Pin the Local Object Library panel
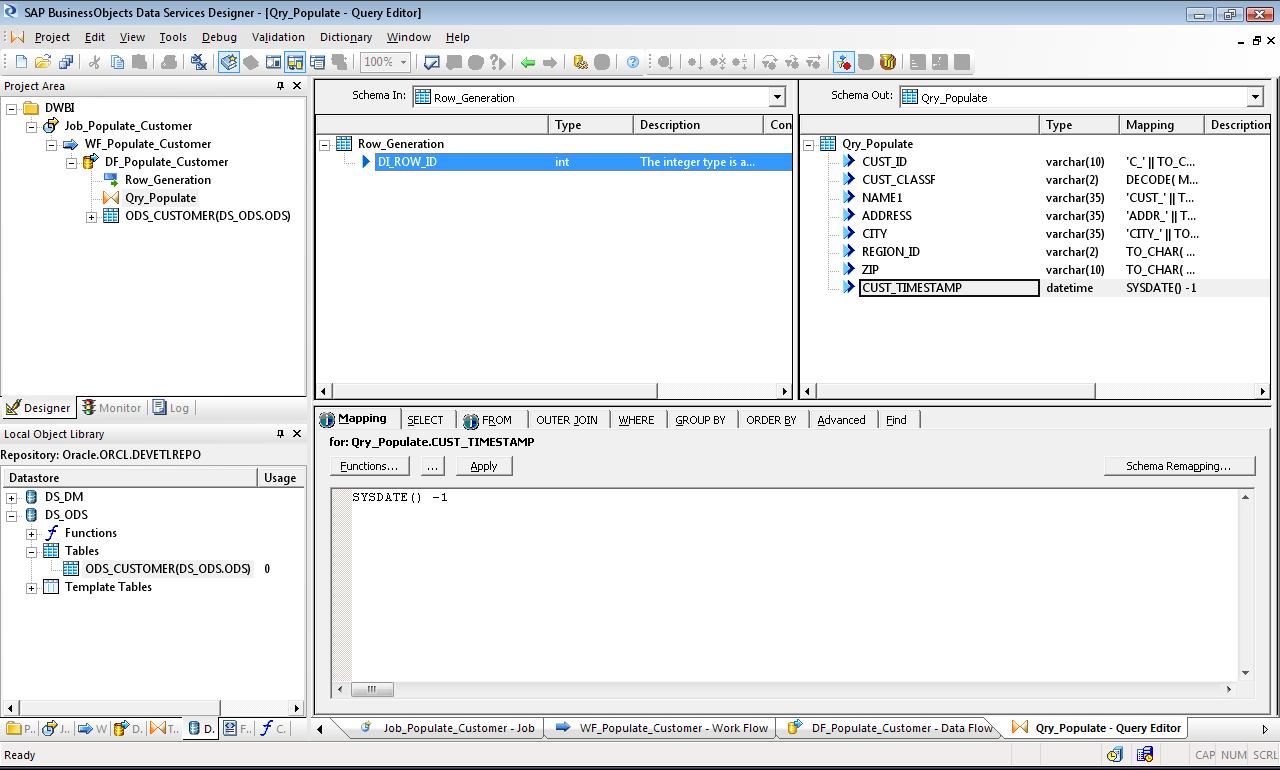1280x770 pixels. click(x=280, y=434)
